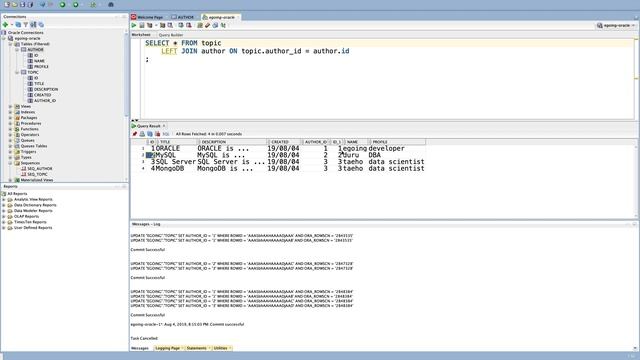This screenshot has width=640, height=360.
Task: Select the Query Result tab
Action: [x=149, y=126]
